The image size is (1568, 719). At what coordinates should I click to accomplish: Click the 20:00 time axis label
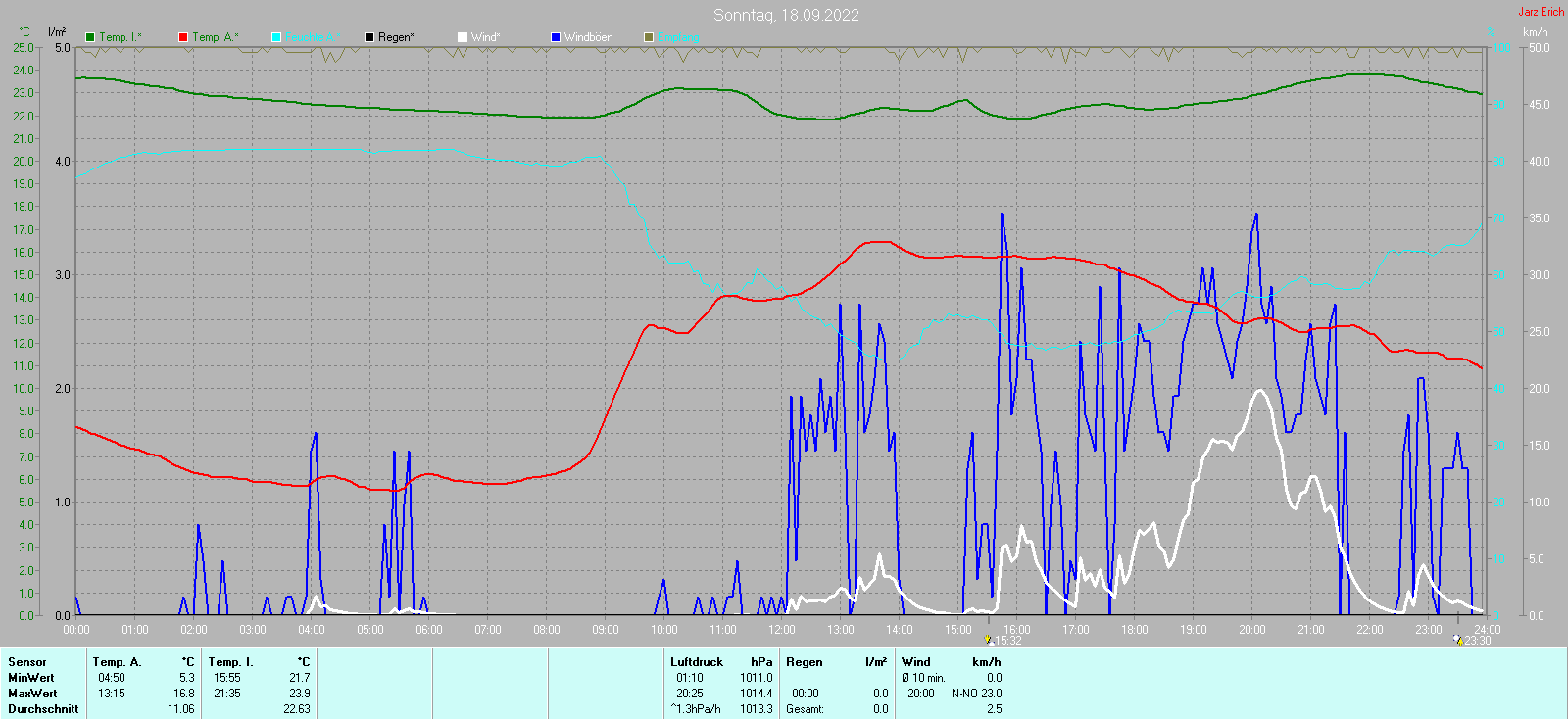pyautogui.click(x=1251, y=630)
